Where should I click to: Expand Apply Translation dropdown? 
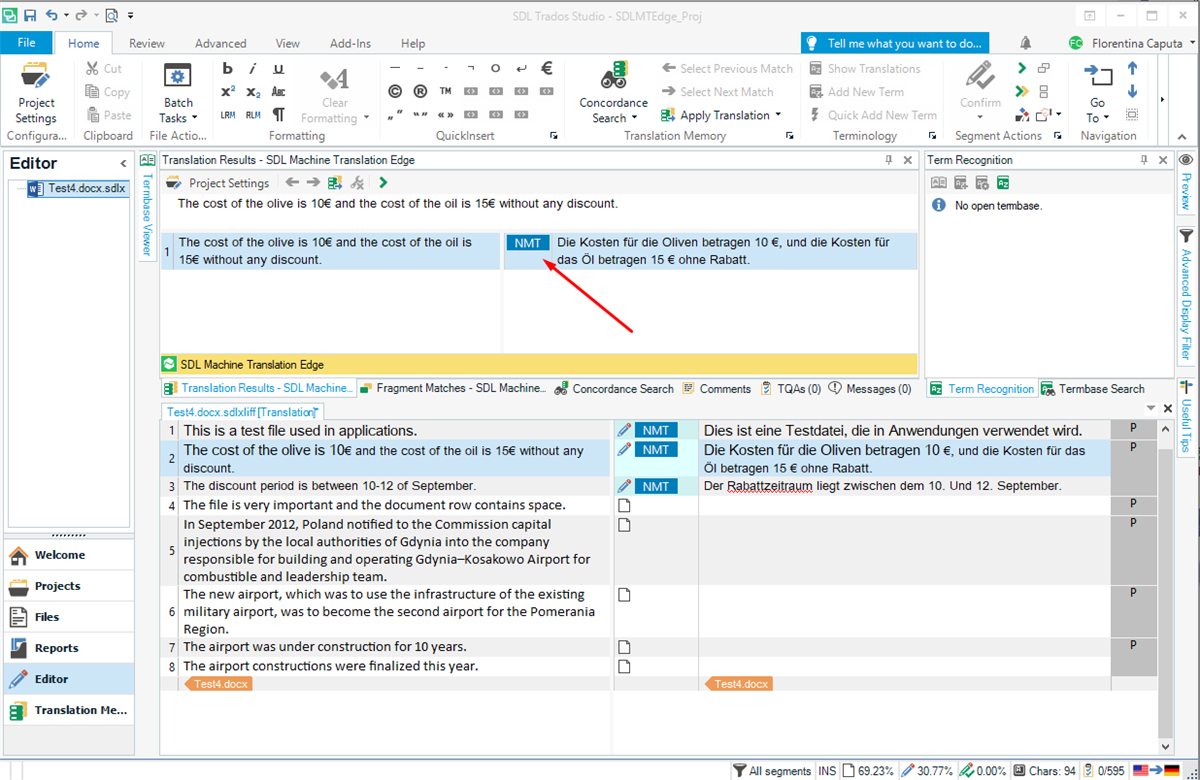click(778, 115)
